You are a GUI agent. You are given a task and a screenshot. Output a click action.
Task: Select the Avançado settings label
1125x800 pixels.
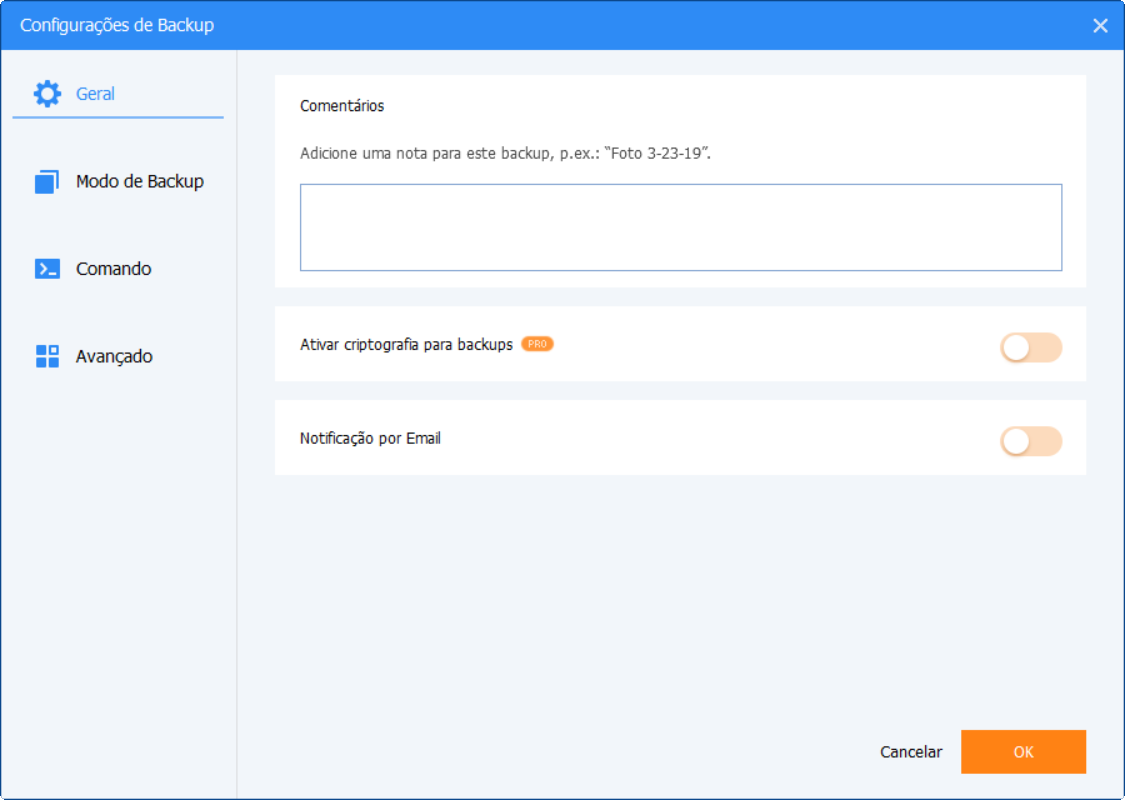114,357
